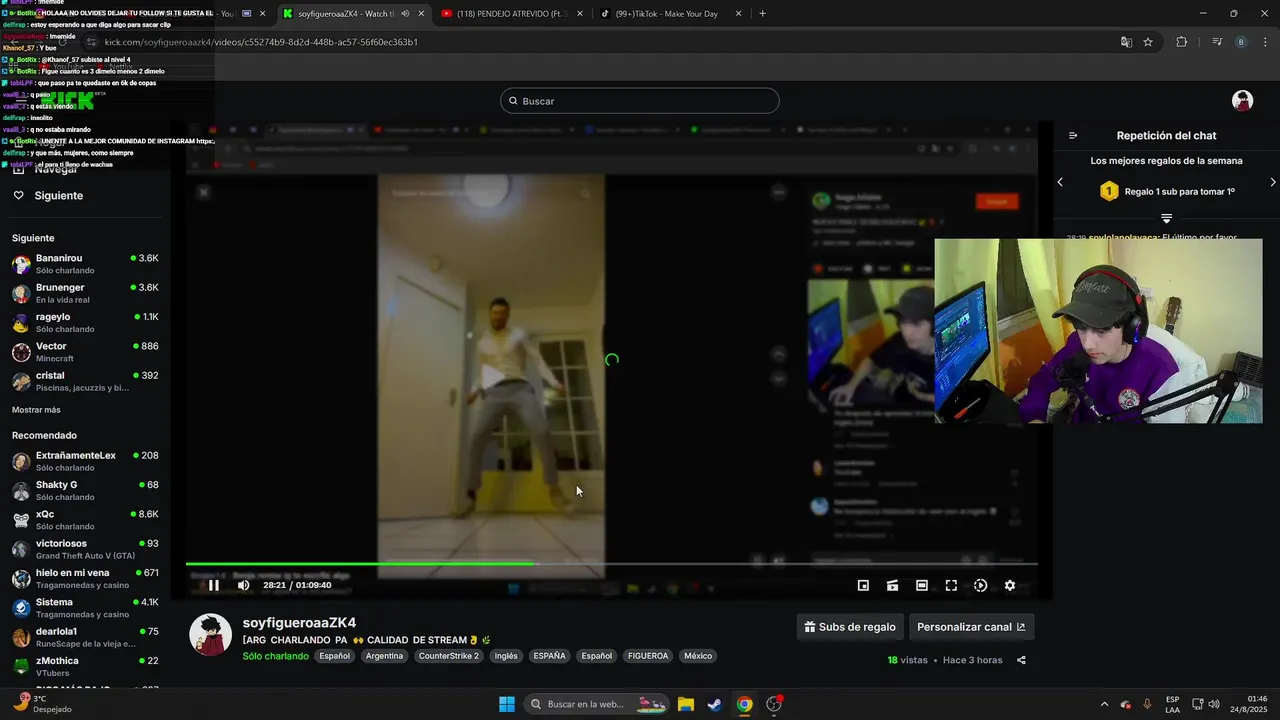This screenshot has width=1280, height=720.
Task: Expand list with Mostrar más
Action: (36, 410)
